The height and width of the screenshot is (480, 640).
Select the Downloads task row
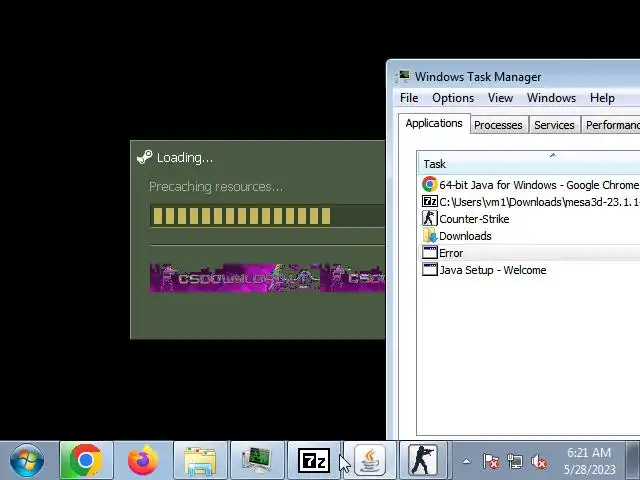[530, 236]
